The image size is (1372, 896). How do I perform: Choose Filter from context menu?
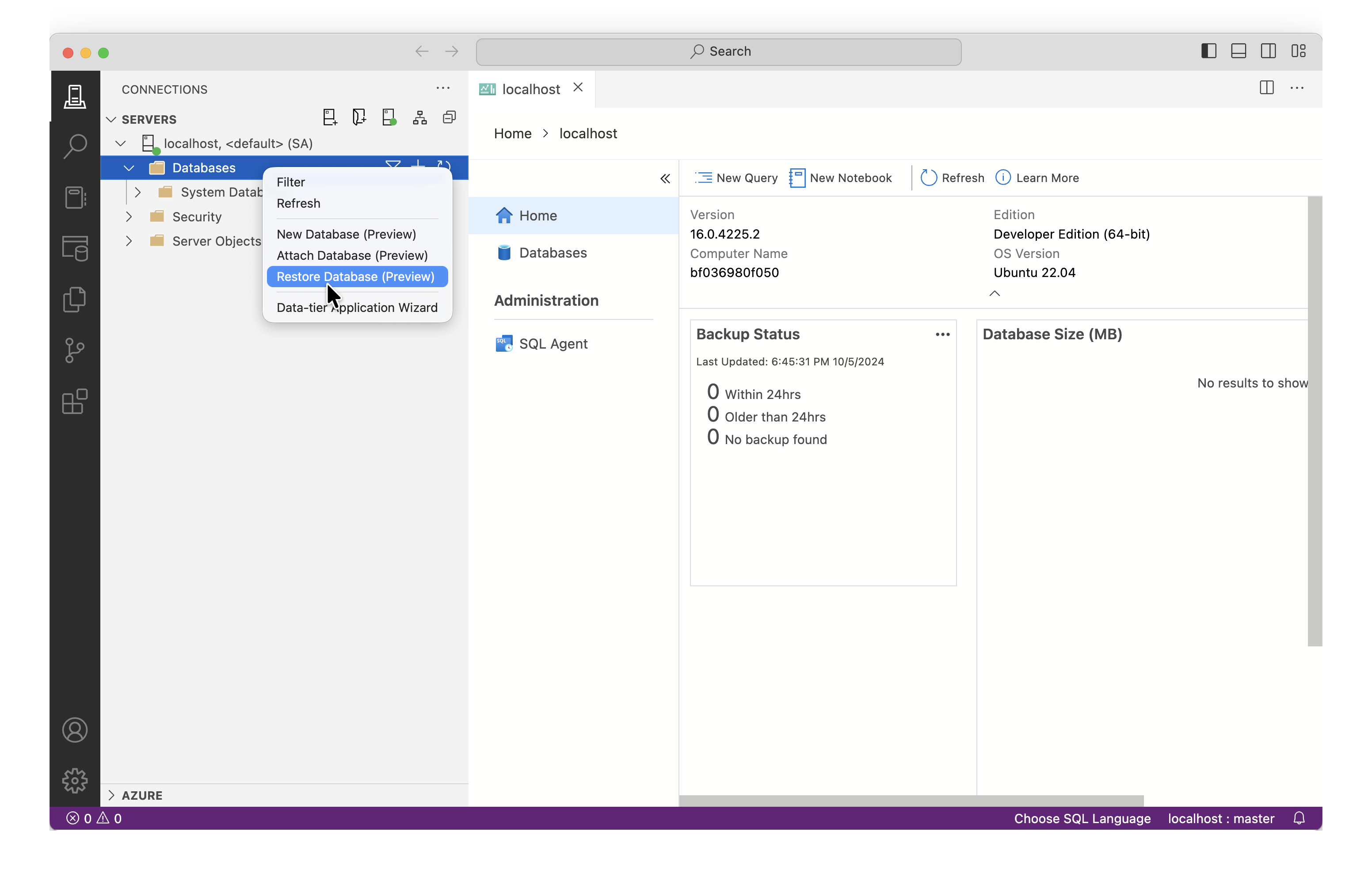pos(358,182)
